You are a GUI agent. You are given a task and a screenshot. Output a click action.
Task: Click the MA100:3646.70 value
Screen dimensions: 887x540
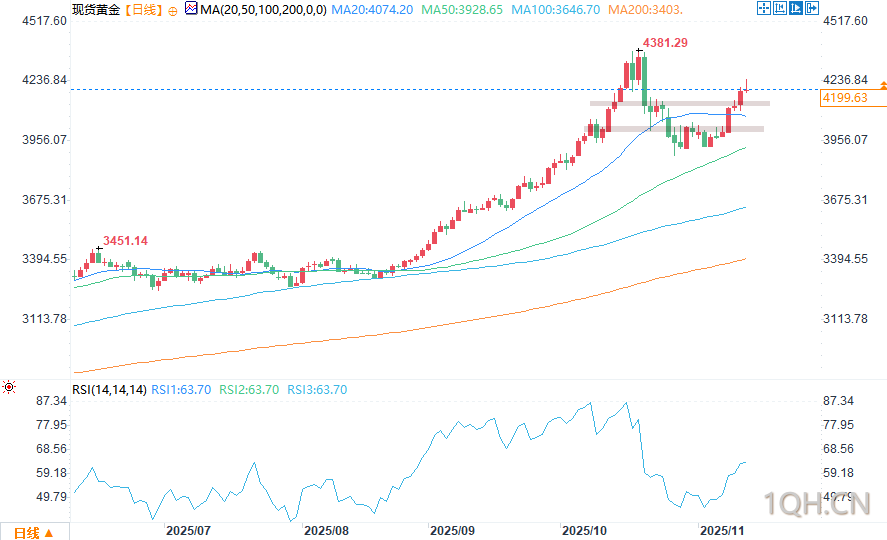point(556,10)
